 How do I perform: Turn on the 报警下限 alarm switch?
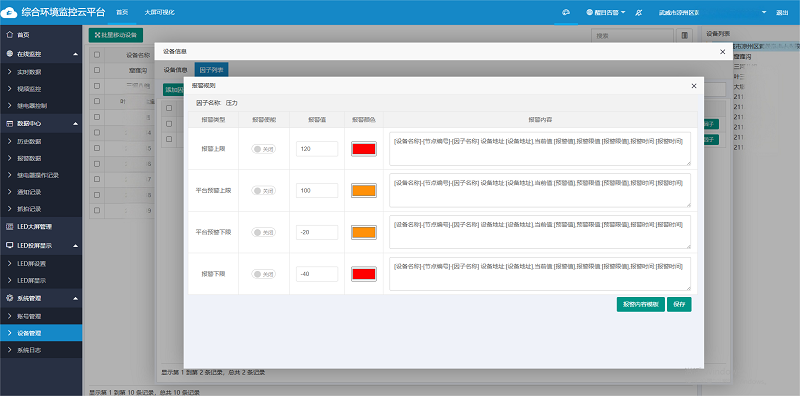pyautogui.click(x=263, y=274)
